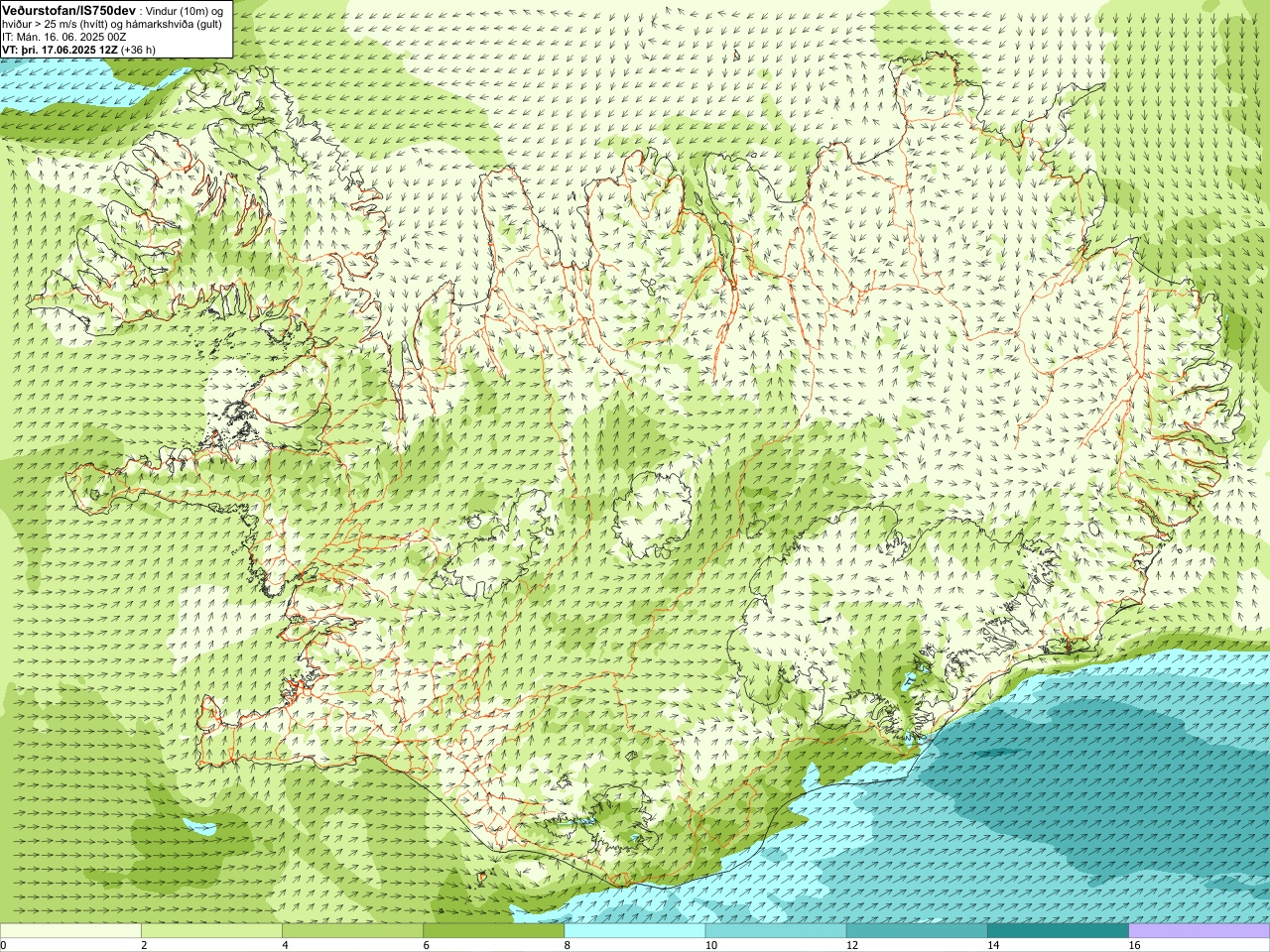Viewport: 1270px width, 952px height.
Task: Click the 6–8 m/s dark green legend swatch
Action: (x=494, y=931)
